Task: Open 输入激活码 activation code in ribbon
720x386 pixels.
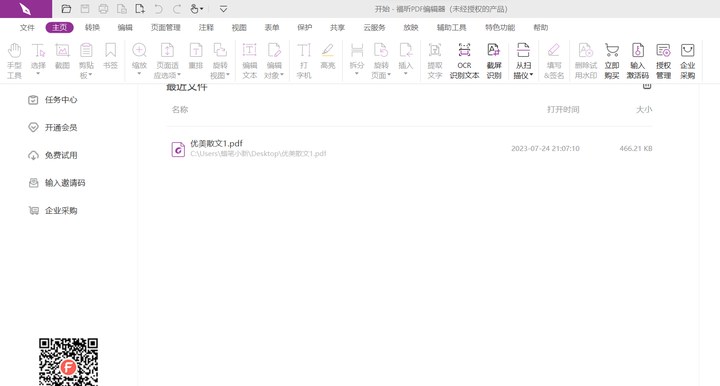Action: point(637,61)
